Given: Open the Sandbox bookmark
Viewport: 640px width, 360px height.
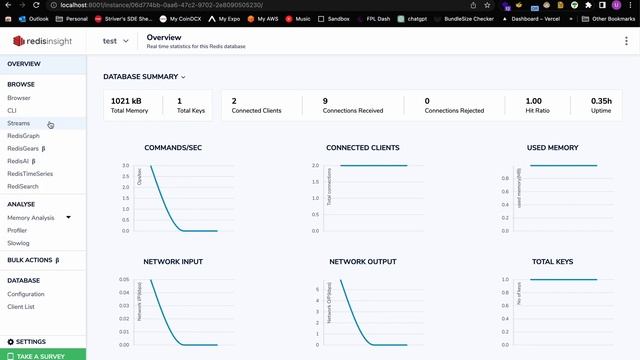Looking at the screenshot, I should pos(333,19).
